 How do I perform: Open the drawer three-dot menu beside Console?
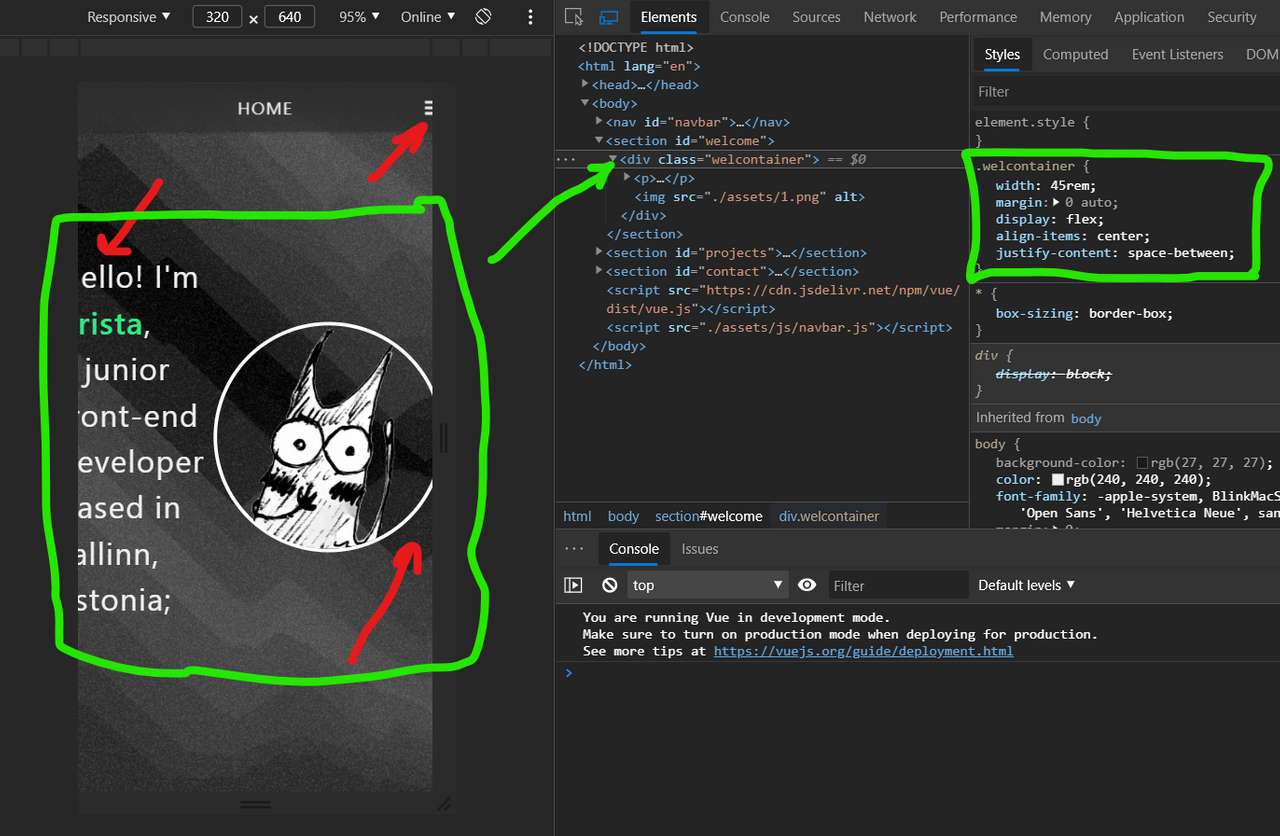[574, 549]
